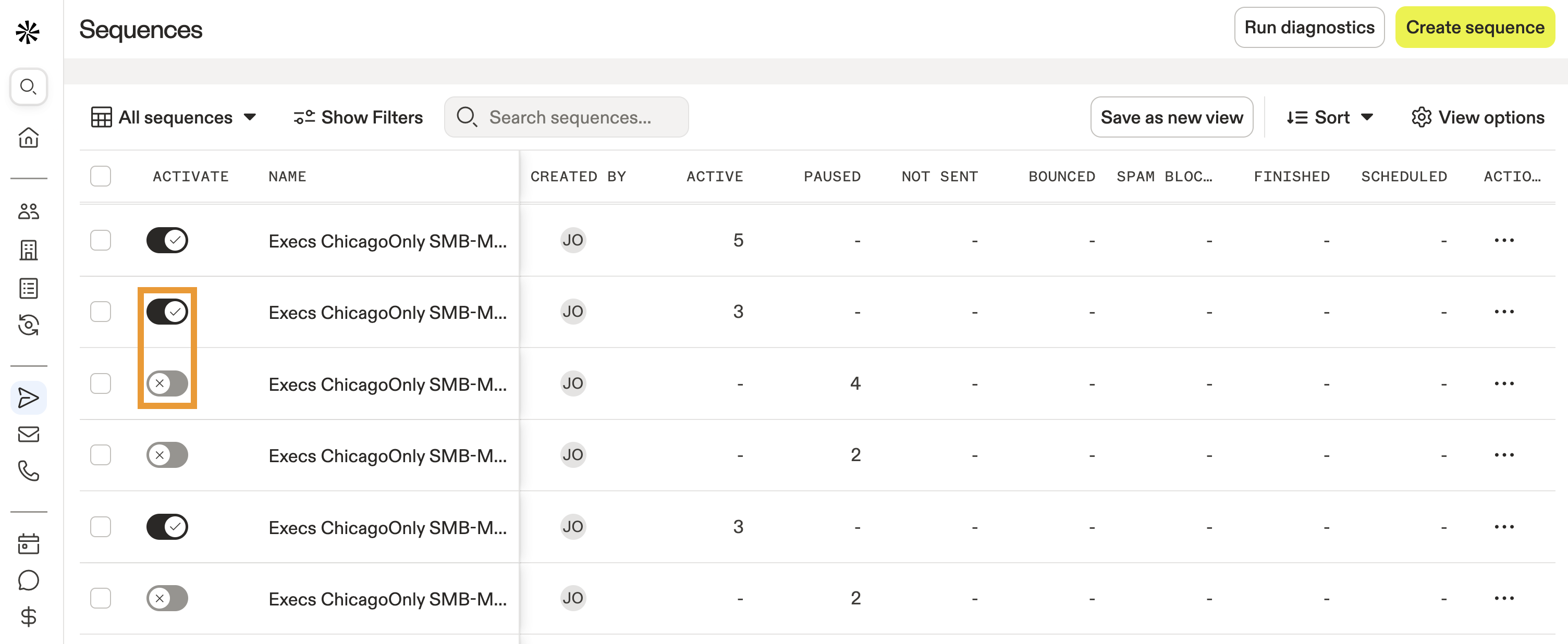Open the Deals dollar icon
1568x644 pixels.
pos(28,616)
